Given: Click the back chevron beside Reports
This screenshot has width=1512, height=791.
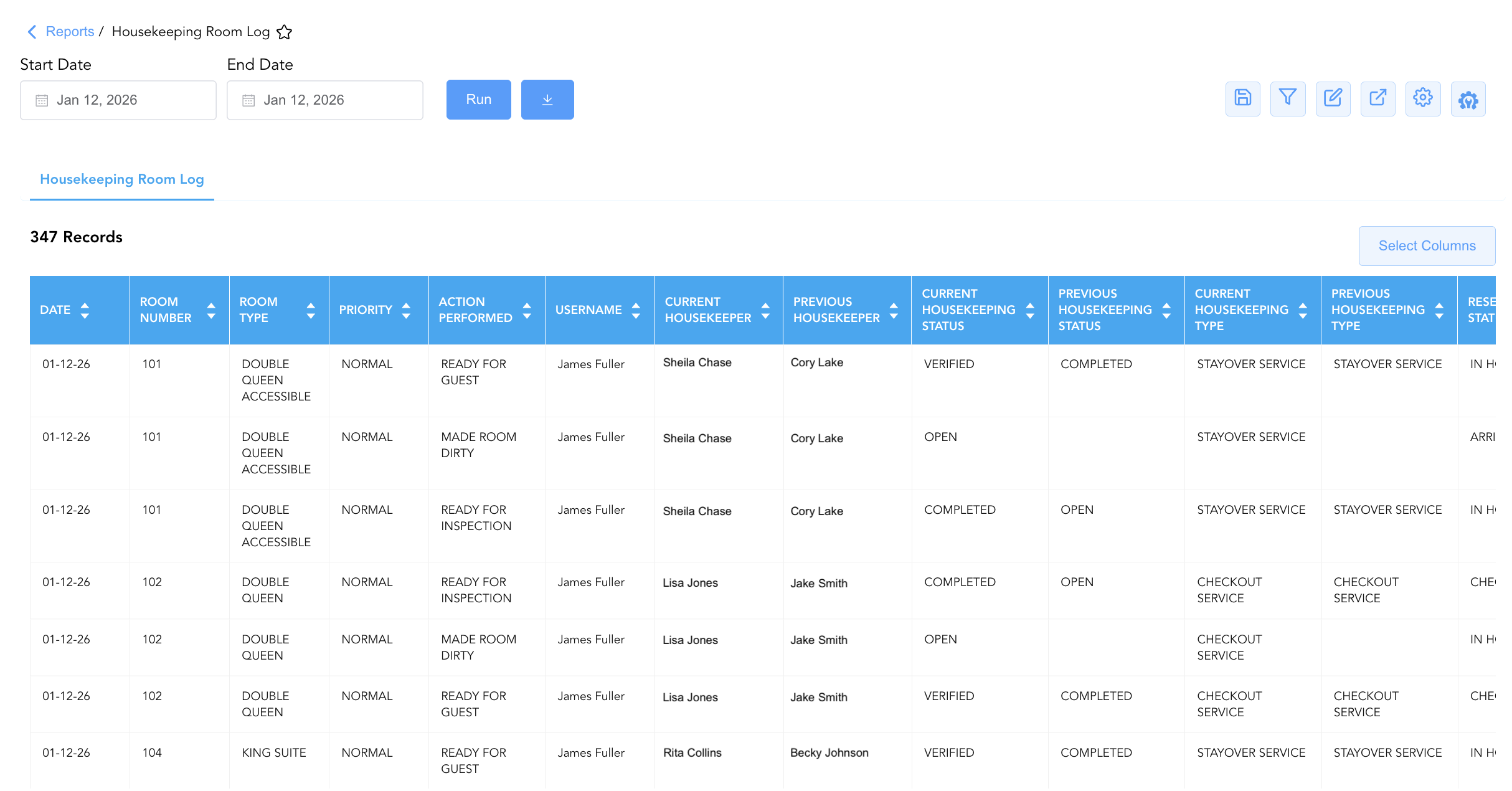Looking at the screenshot, I should coord(32,32).
